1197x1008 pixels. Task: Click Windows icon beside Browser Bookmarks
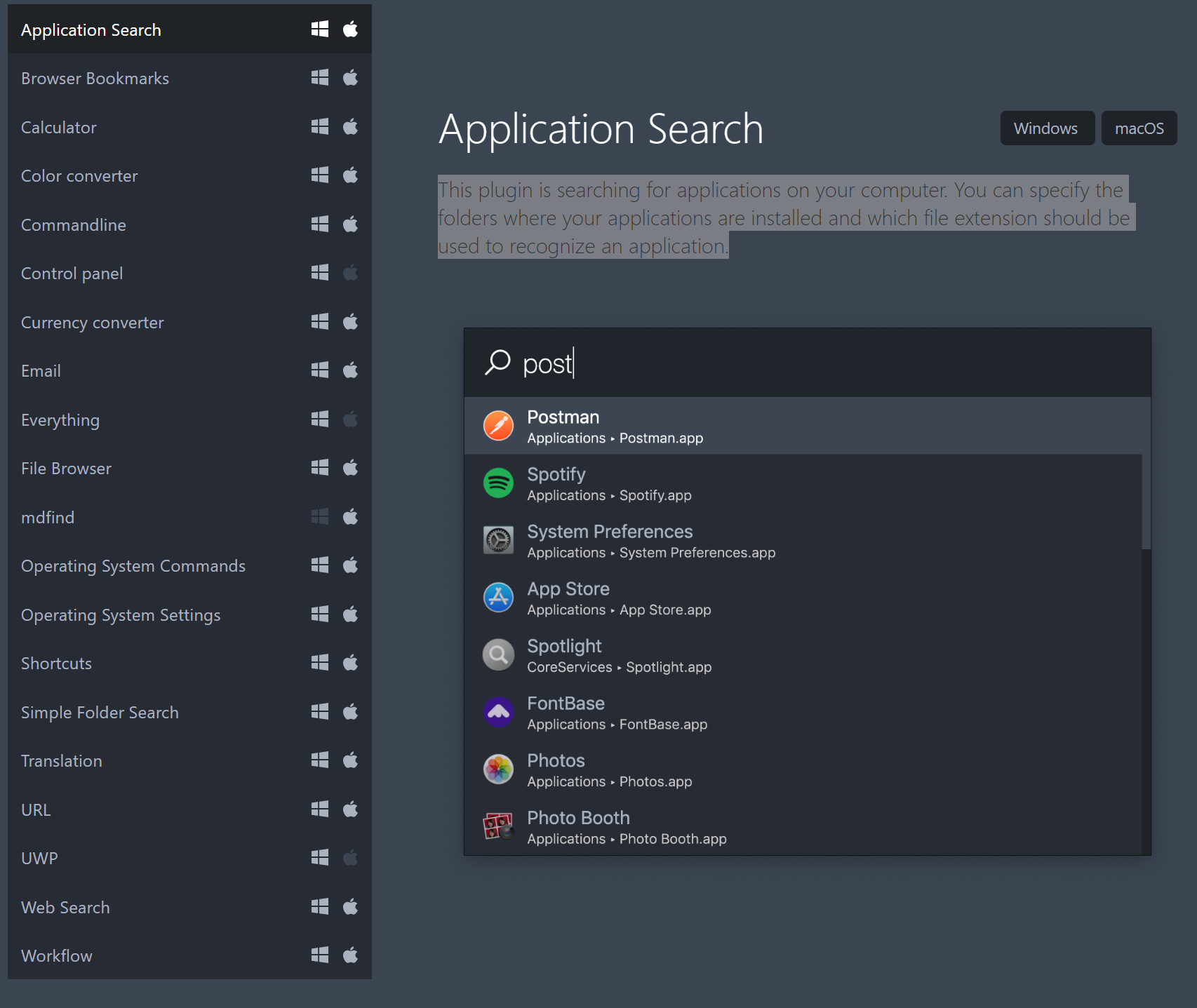click(x=320, y=77)
